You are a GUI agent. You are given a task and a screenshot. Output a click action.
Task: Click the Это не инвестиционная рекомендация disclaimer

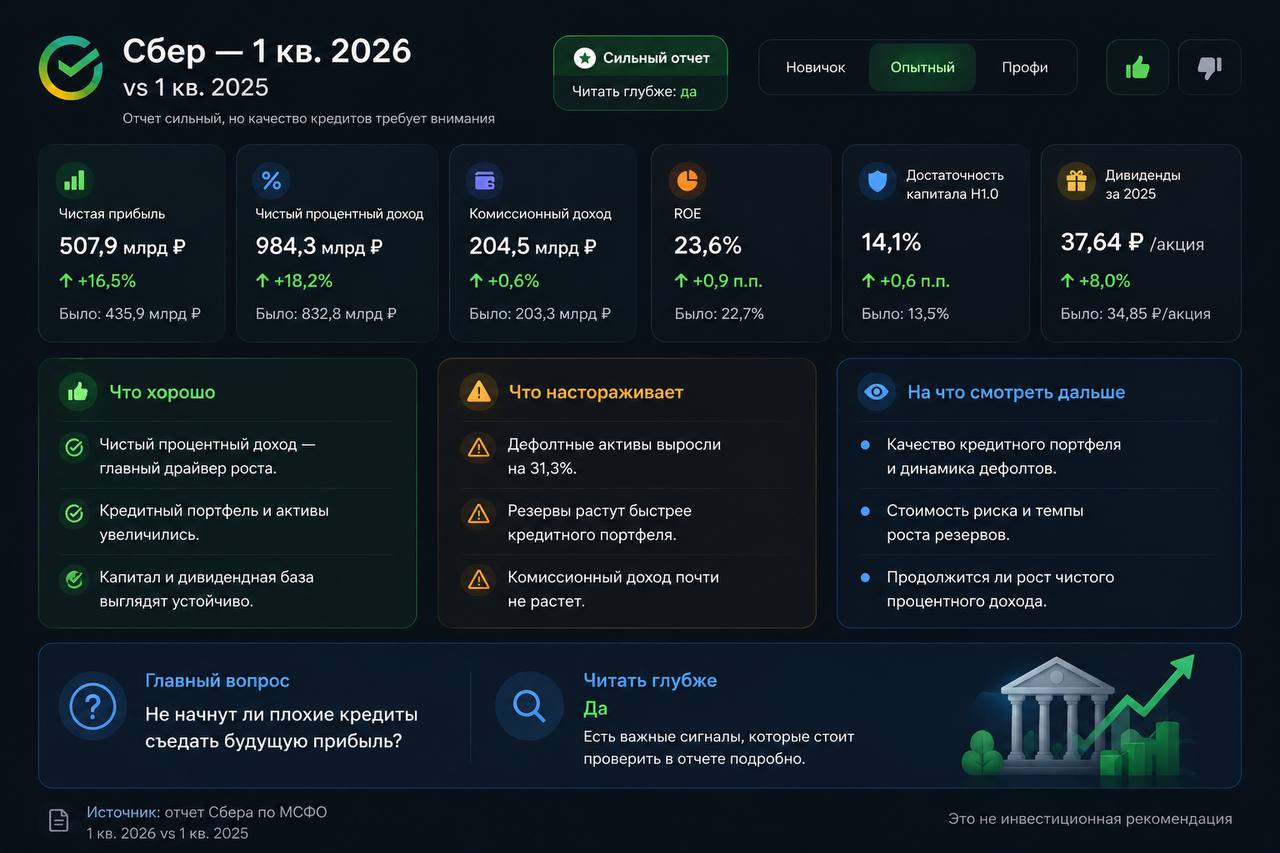coord(1090,819)
